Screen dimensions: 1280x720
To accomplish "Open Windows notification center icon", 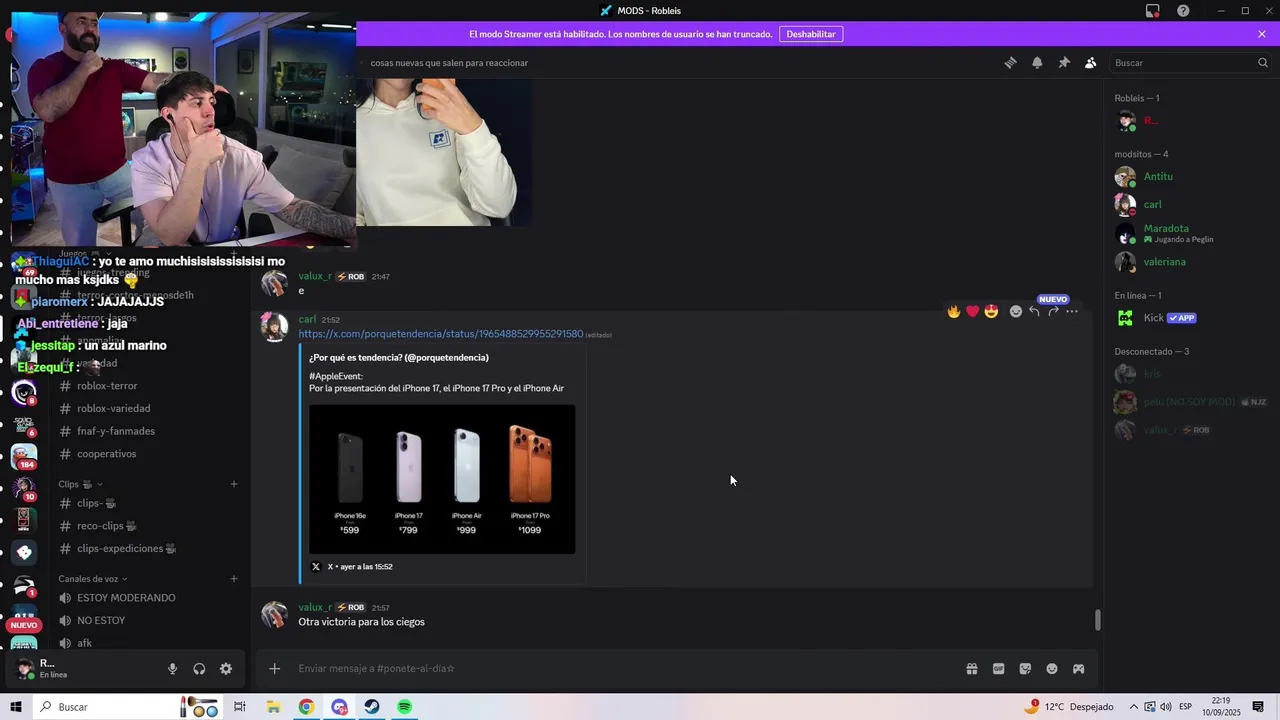I will (1258, 707).
